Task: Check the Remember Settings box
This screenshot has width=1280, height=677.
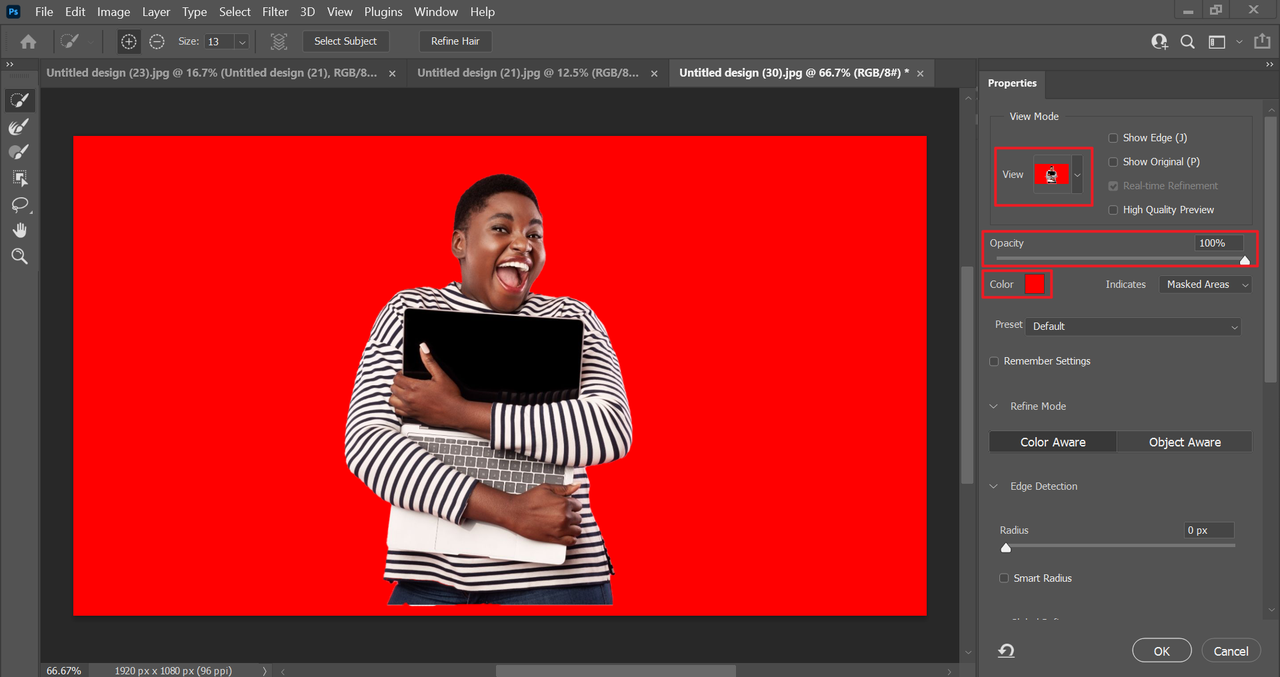Action: click(x=994, y=361)
